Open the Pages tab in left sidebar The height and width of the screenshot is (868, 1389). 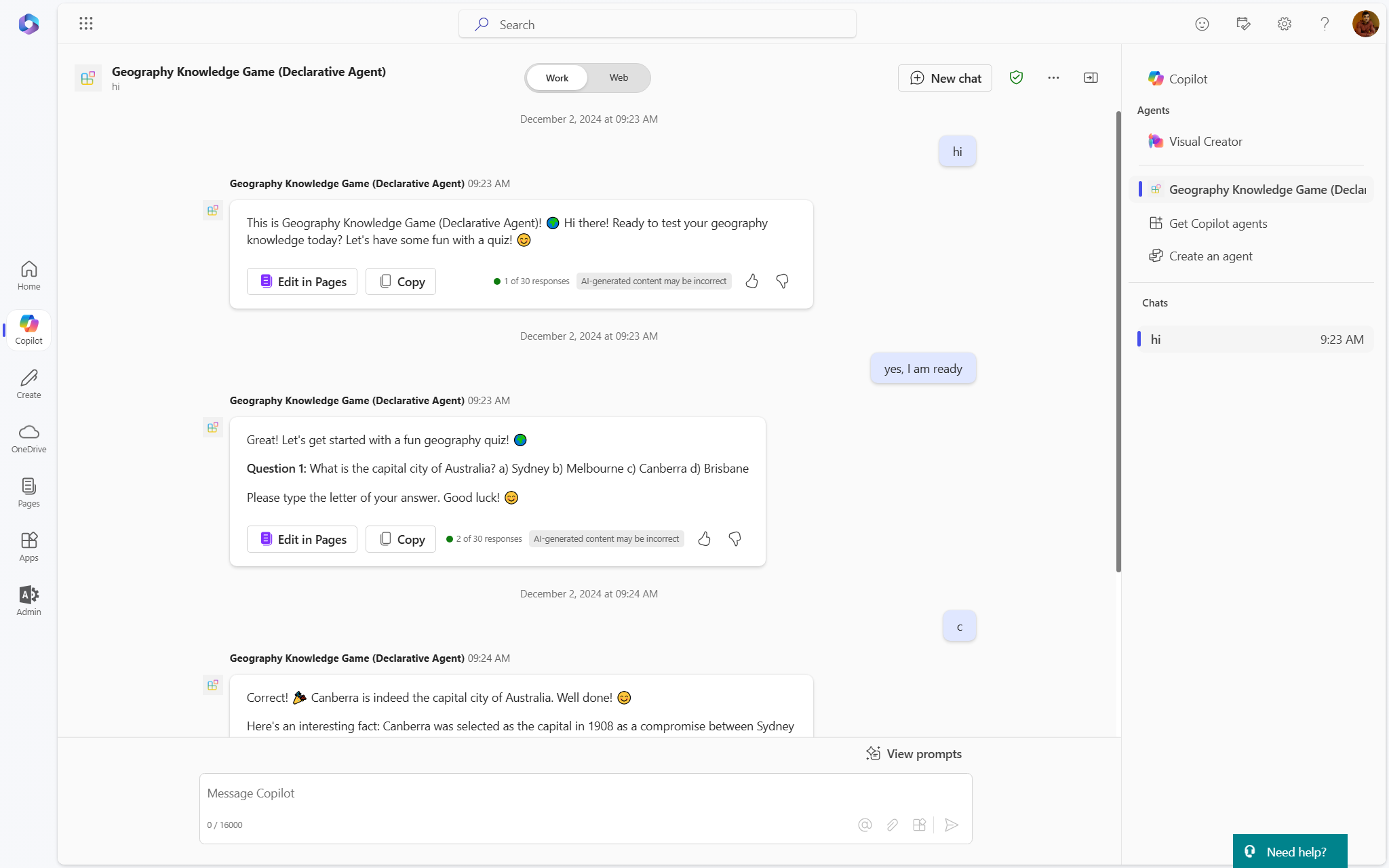[28, 492]
